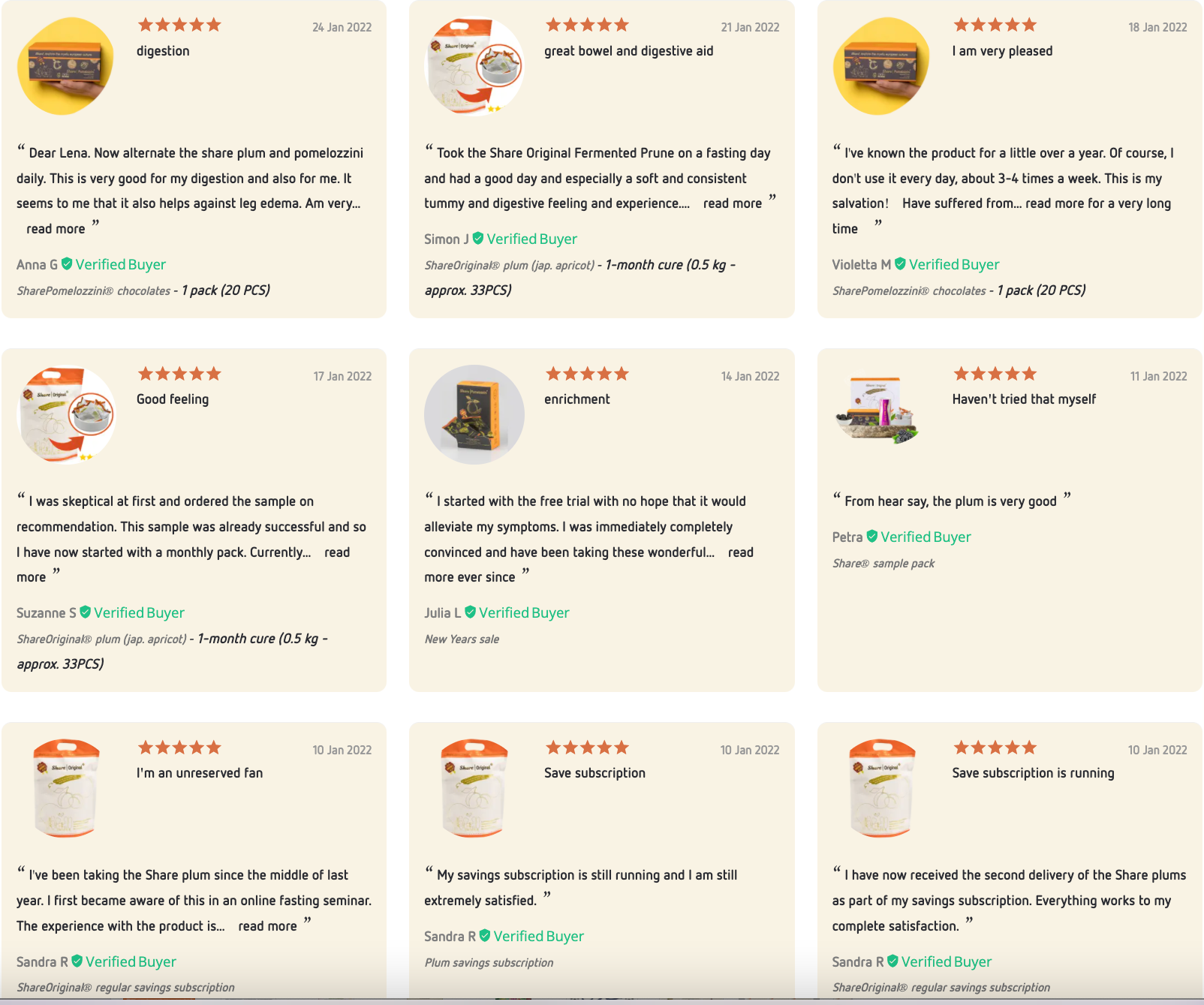This screenshot has width=1204, height=1005.
Task: Click verified badge icon next to Suzanne S
Action: (86, 612)
